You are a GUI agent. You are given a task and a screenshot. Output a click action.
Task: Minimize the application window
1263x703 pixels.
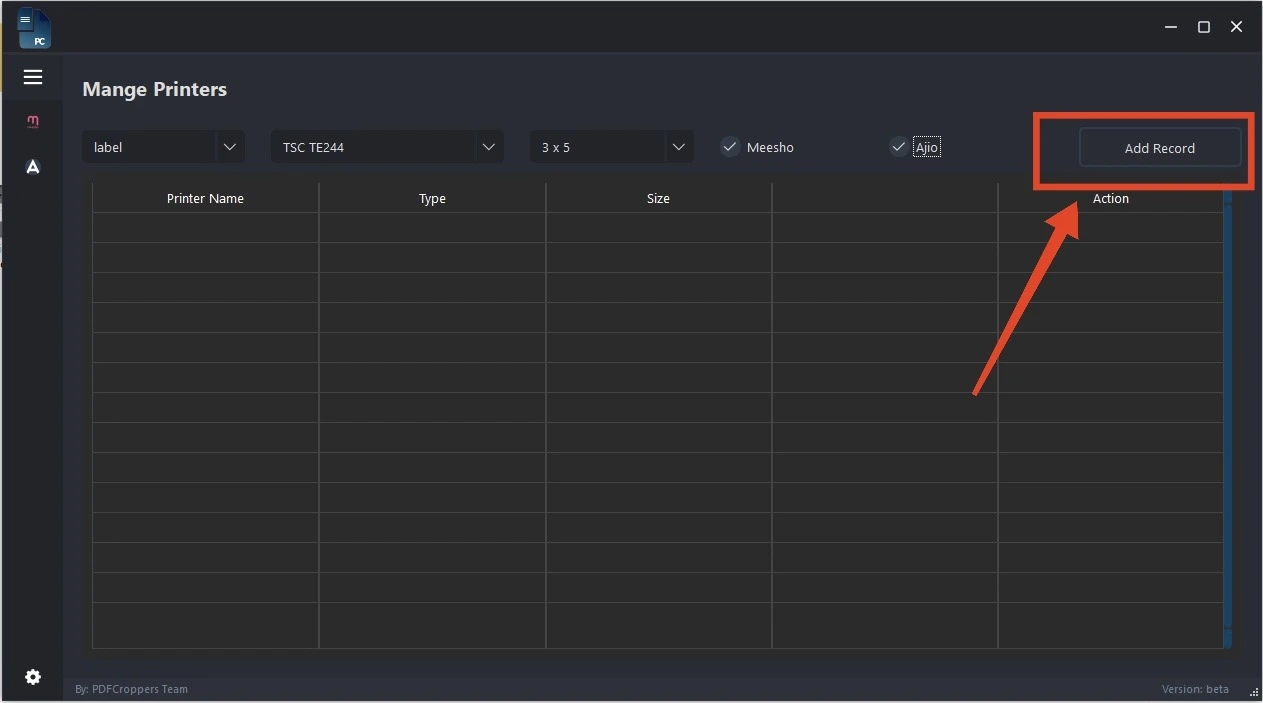(x=1171, y=27)
